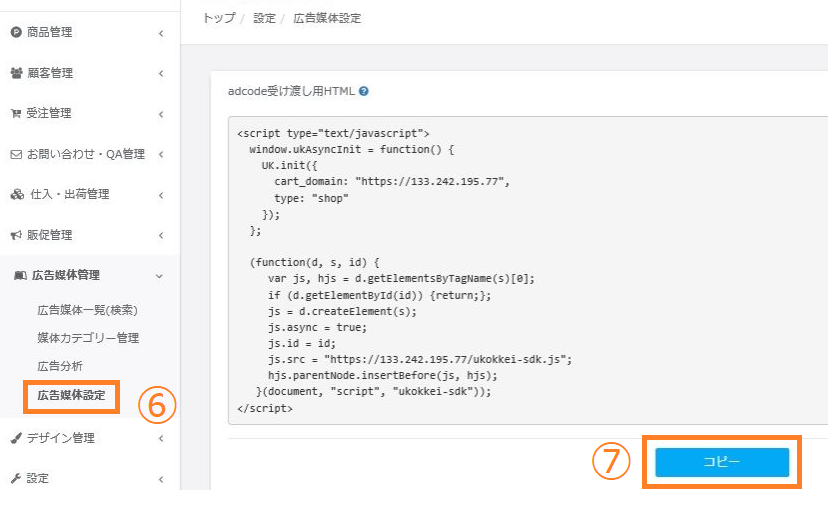Click help icon beside adcode受け渡し用HTML

coord(364,91)
